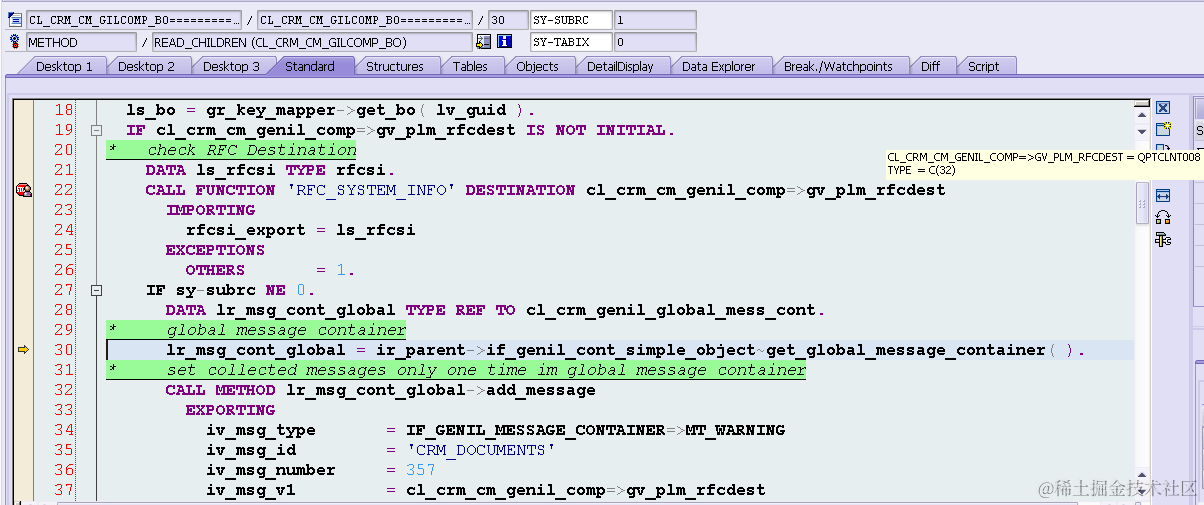Screen dimensions: 1204x505
Task: Select the Standard tab
Action: pos(310,66)
